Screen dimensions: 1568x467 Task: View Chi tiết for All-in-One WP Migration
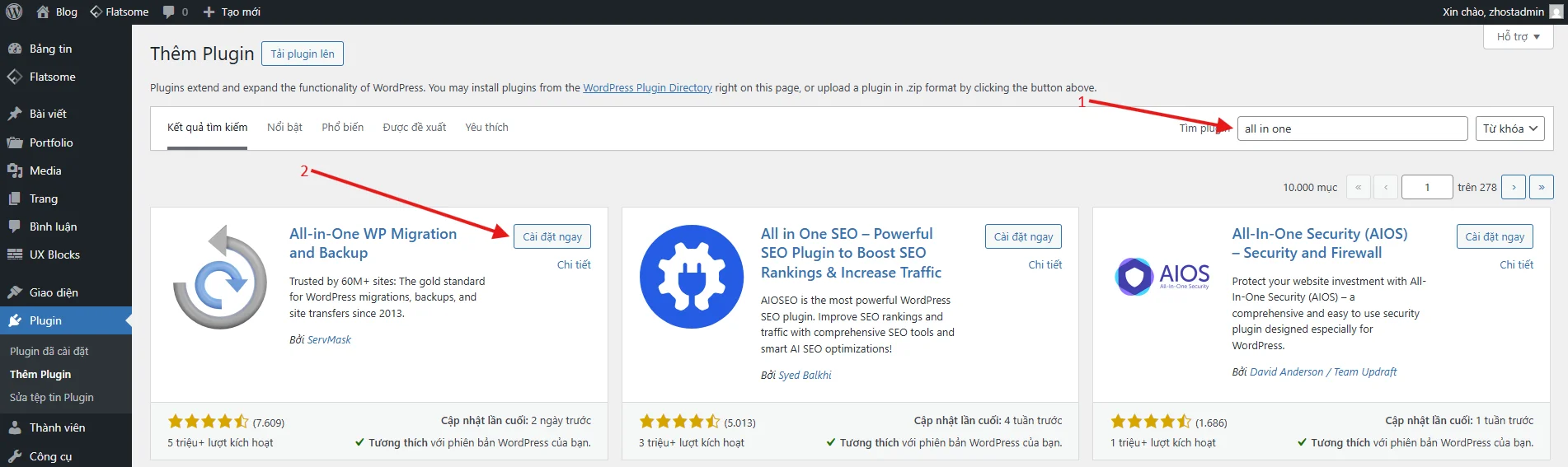tap(574, 264)
